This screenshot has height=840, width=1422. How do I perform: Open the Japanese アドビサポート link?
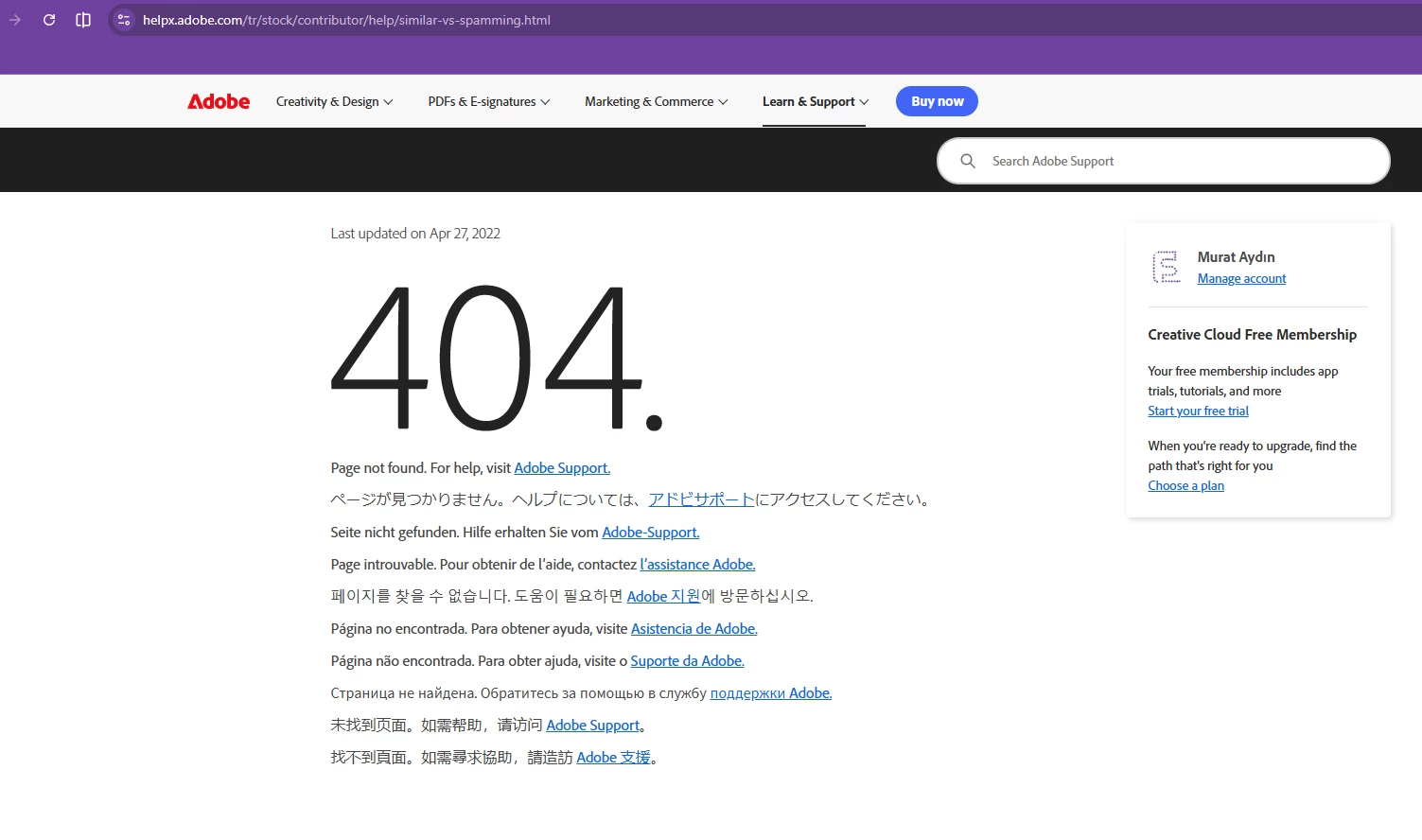[701, 499]
